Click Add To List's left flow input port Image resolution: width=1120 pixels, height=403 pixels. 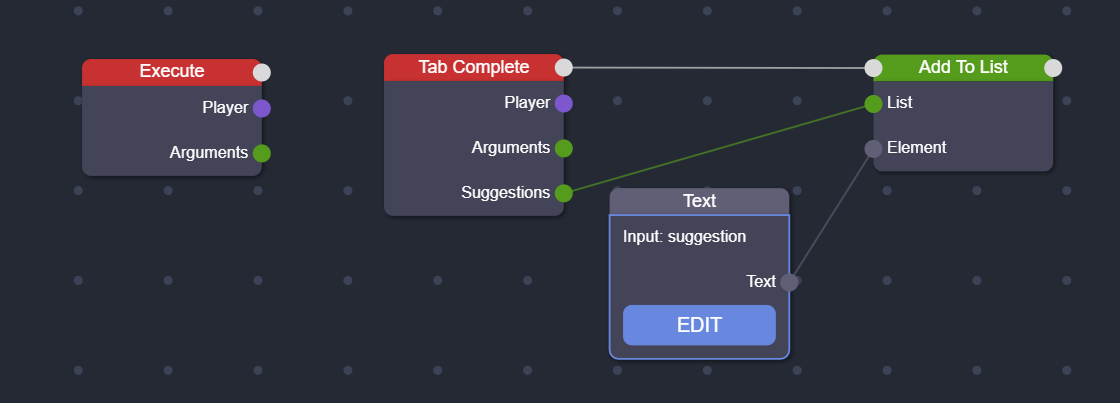[x=873, y=67]
